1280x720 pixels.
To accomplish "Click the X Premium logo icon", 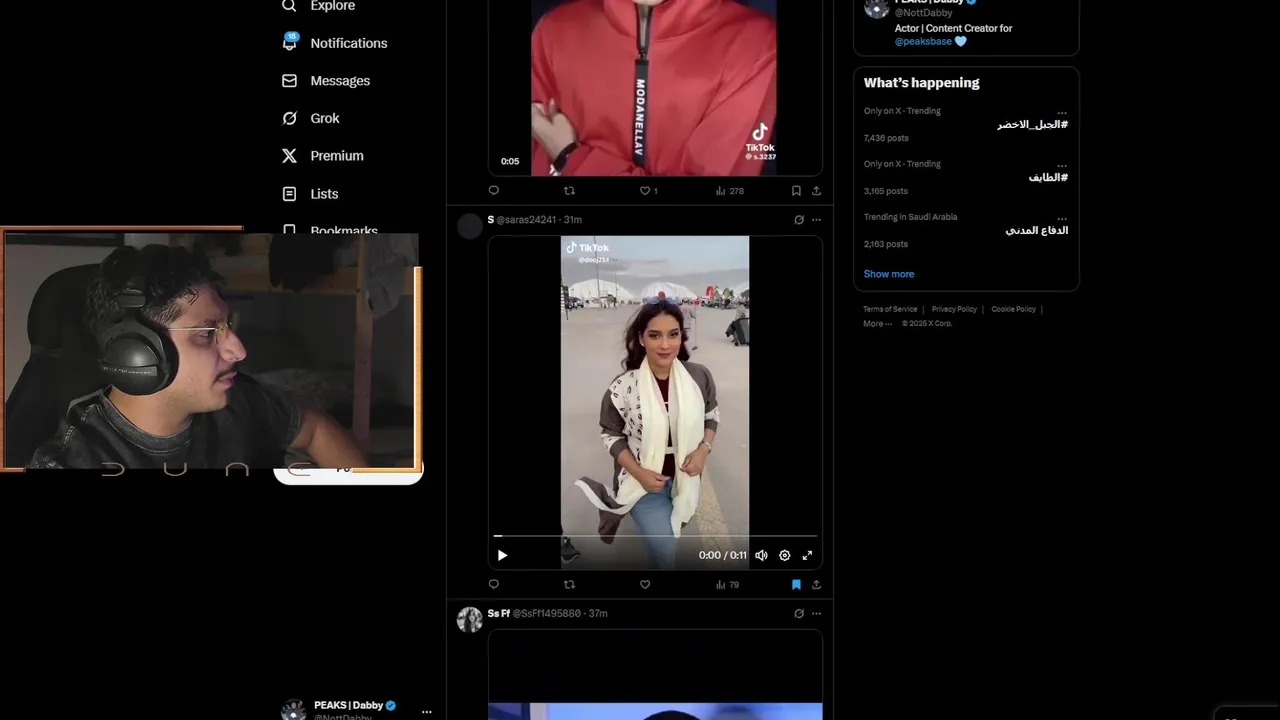I will [x=289, y=156].
